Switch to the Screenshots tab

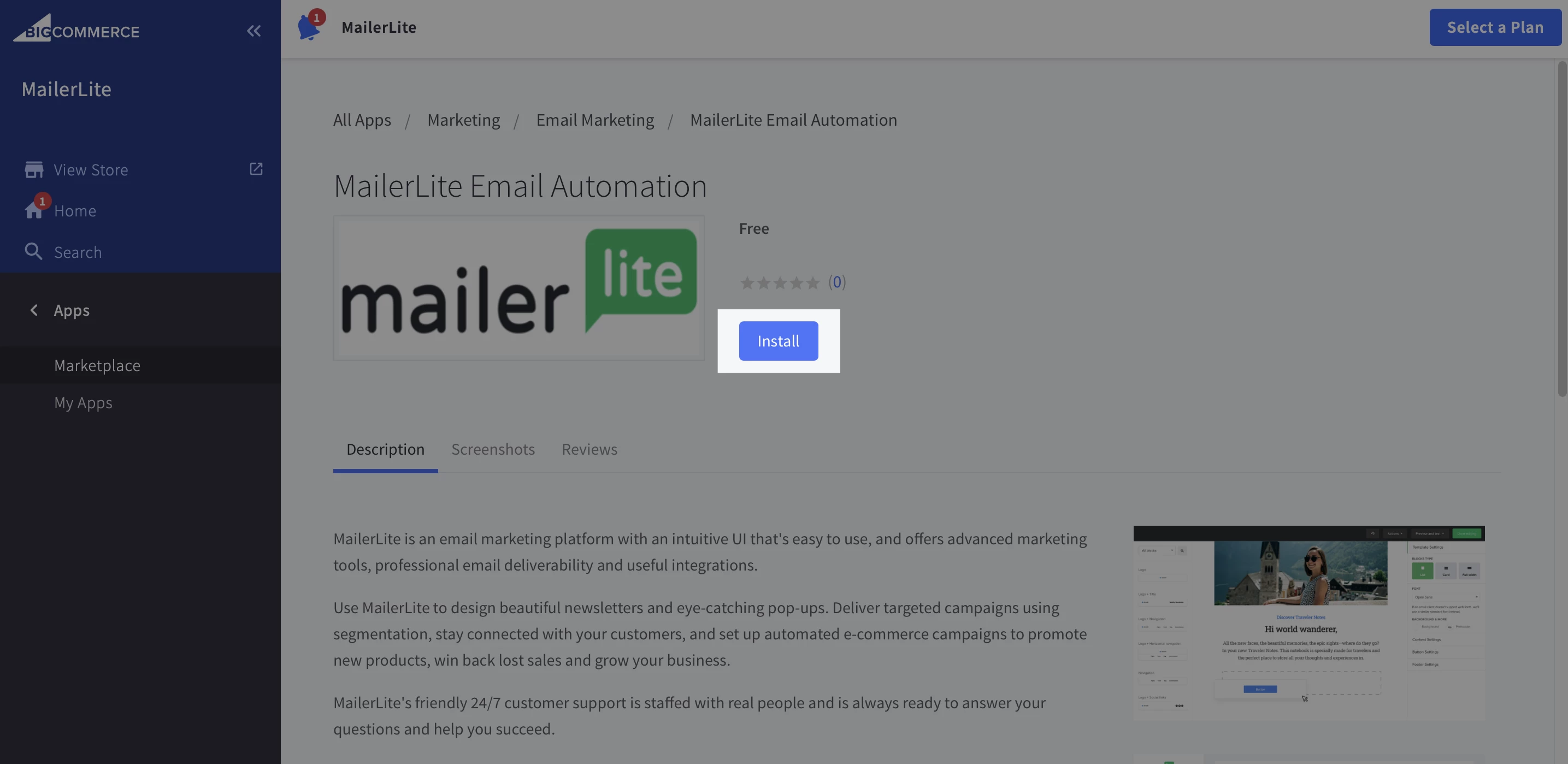pyautogui.click(x=493, y=449)
